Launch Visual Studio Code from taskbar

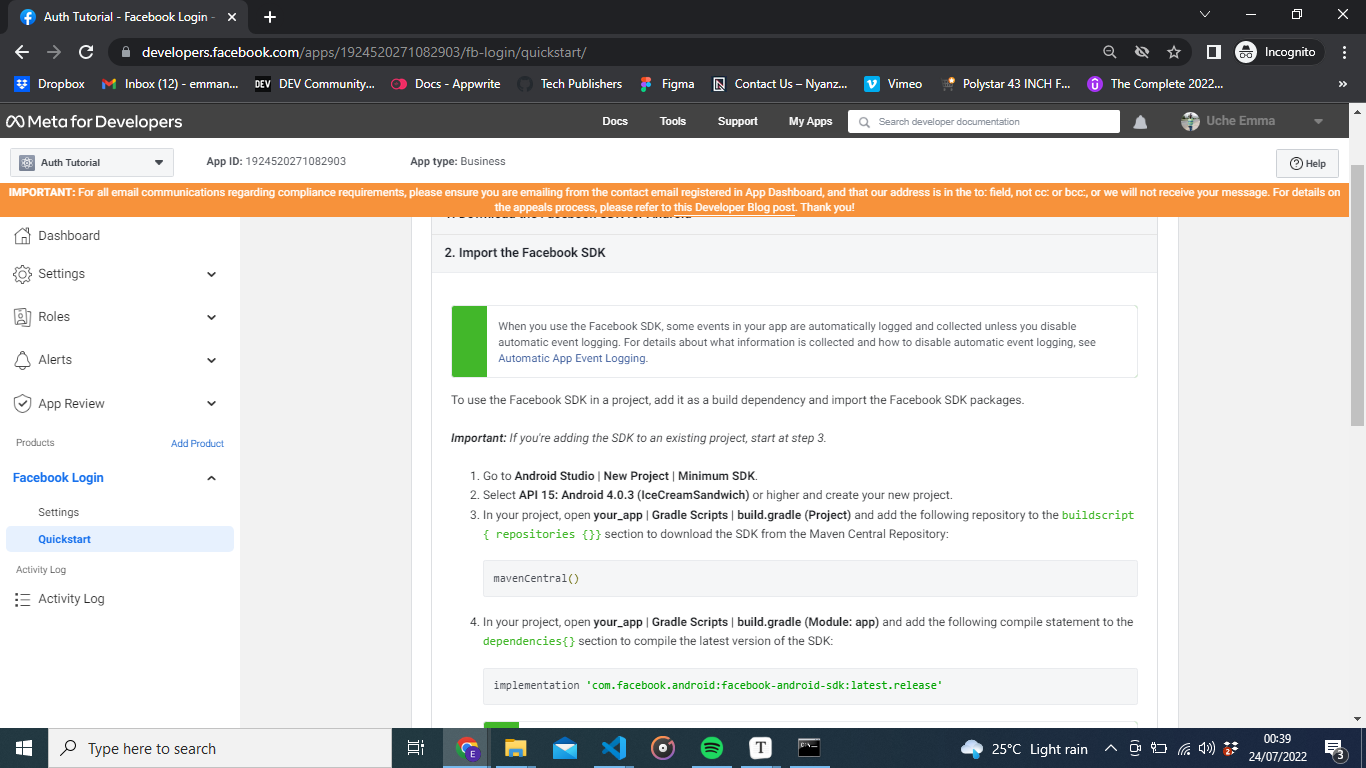(x=614, y=748)
